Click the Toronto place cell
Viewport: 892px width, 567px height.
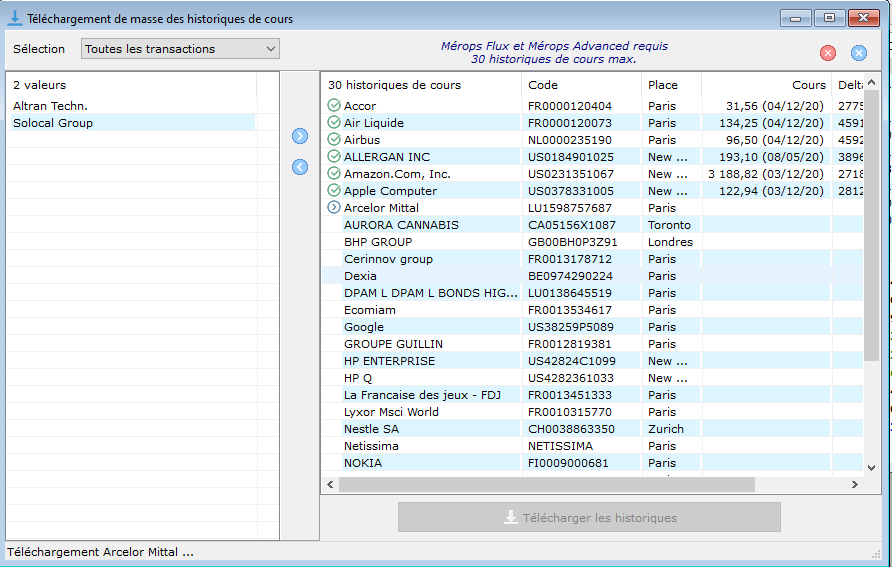pos(669,225)
